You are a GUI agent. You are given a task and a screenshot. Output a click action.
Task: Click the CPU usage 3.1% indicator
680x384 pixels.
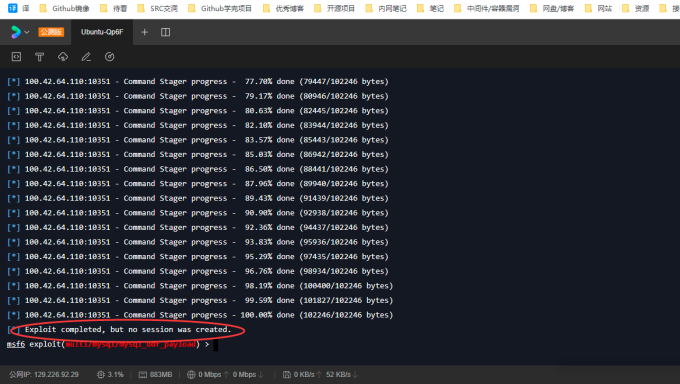pyautogui.click(x=110, y=374)
